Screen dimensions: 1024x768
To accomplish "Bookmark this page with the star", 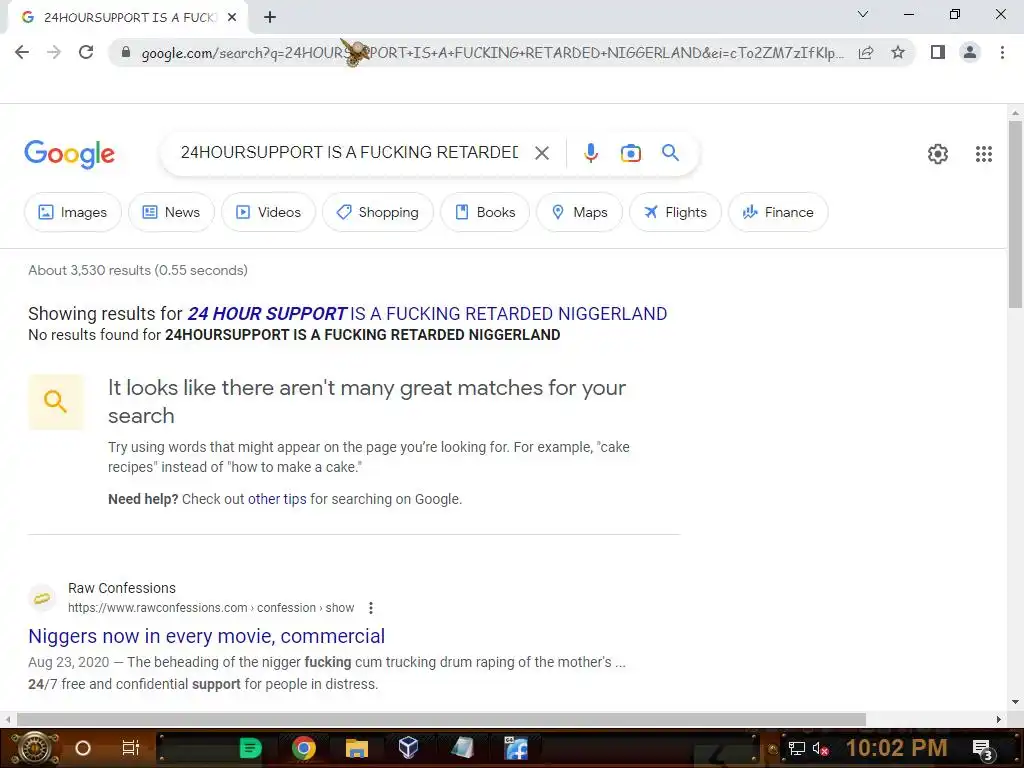I will point(898,52).
